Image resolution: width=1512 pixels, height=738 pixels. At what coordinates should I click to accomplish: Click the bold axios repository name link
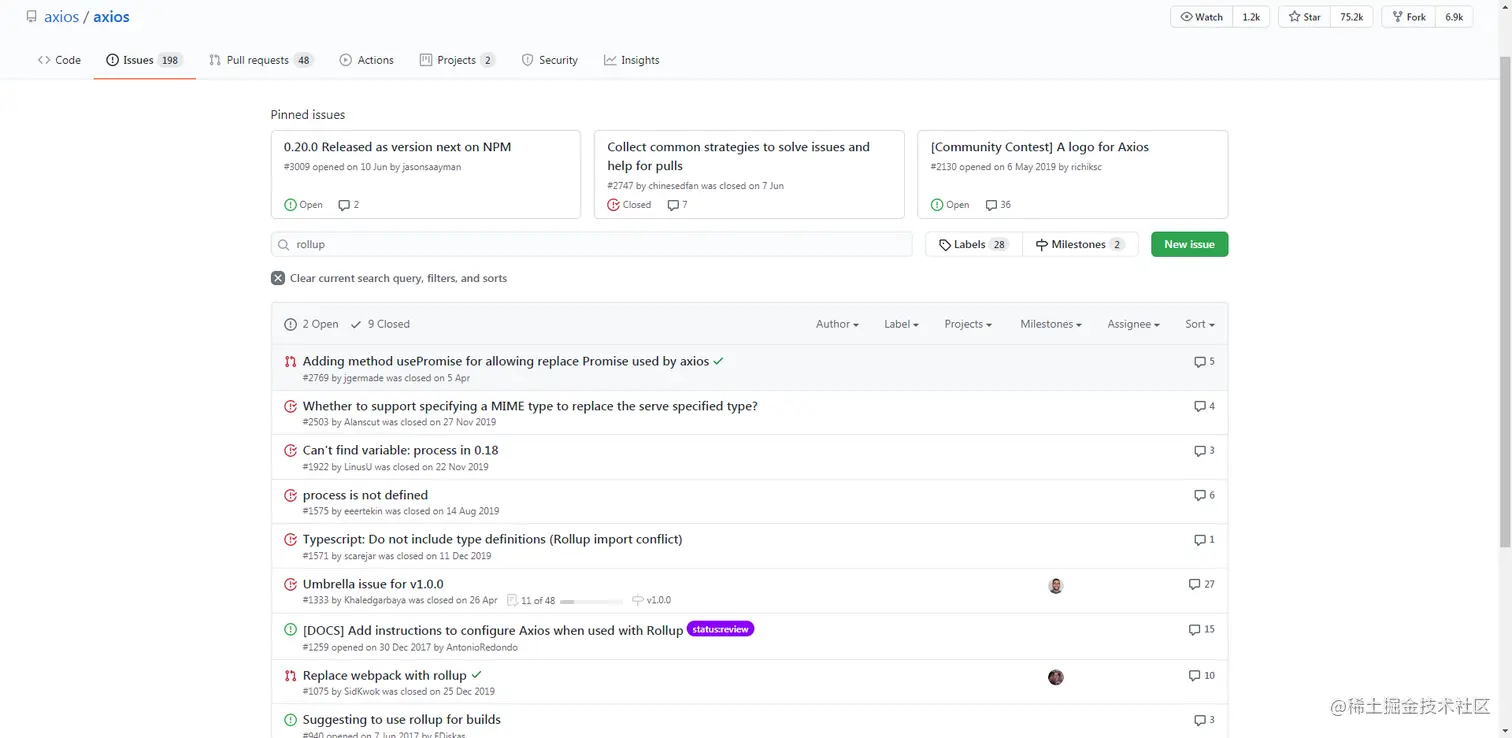point(111,17)
